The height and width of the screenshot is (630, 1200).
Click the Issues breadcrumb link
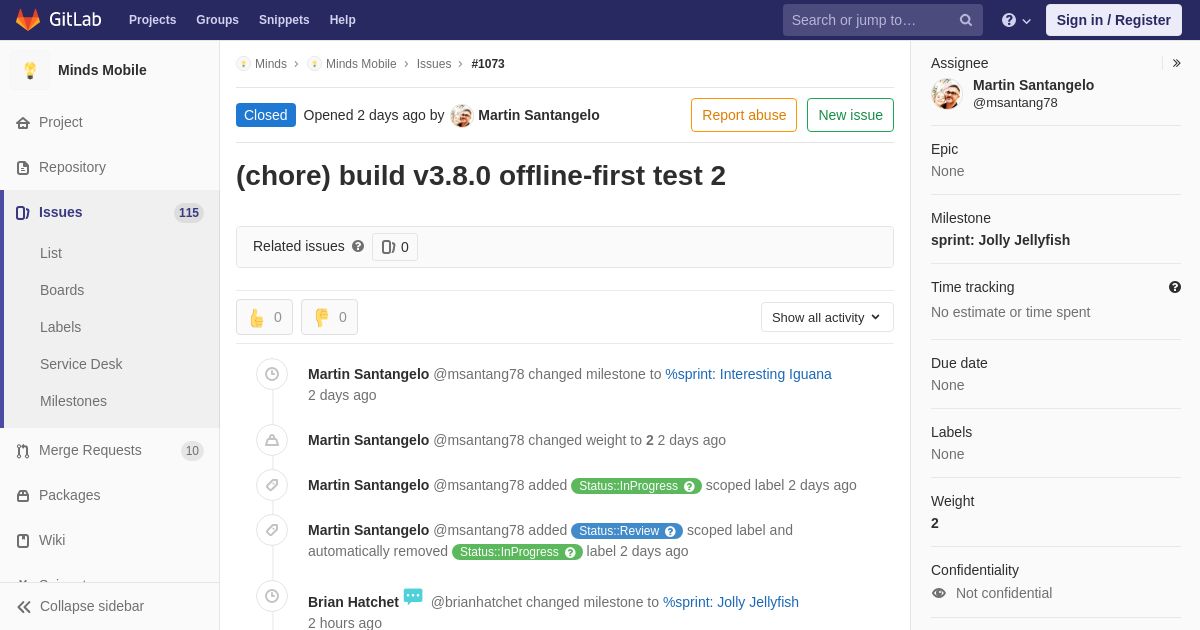[434, 64]
